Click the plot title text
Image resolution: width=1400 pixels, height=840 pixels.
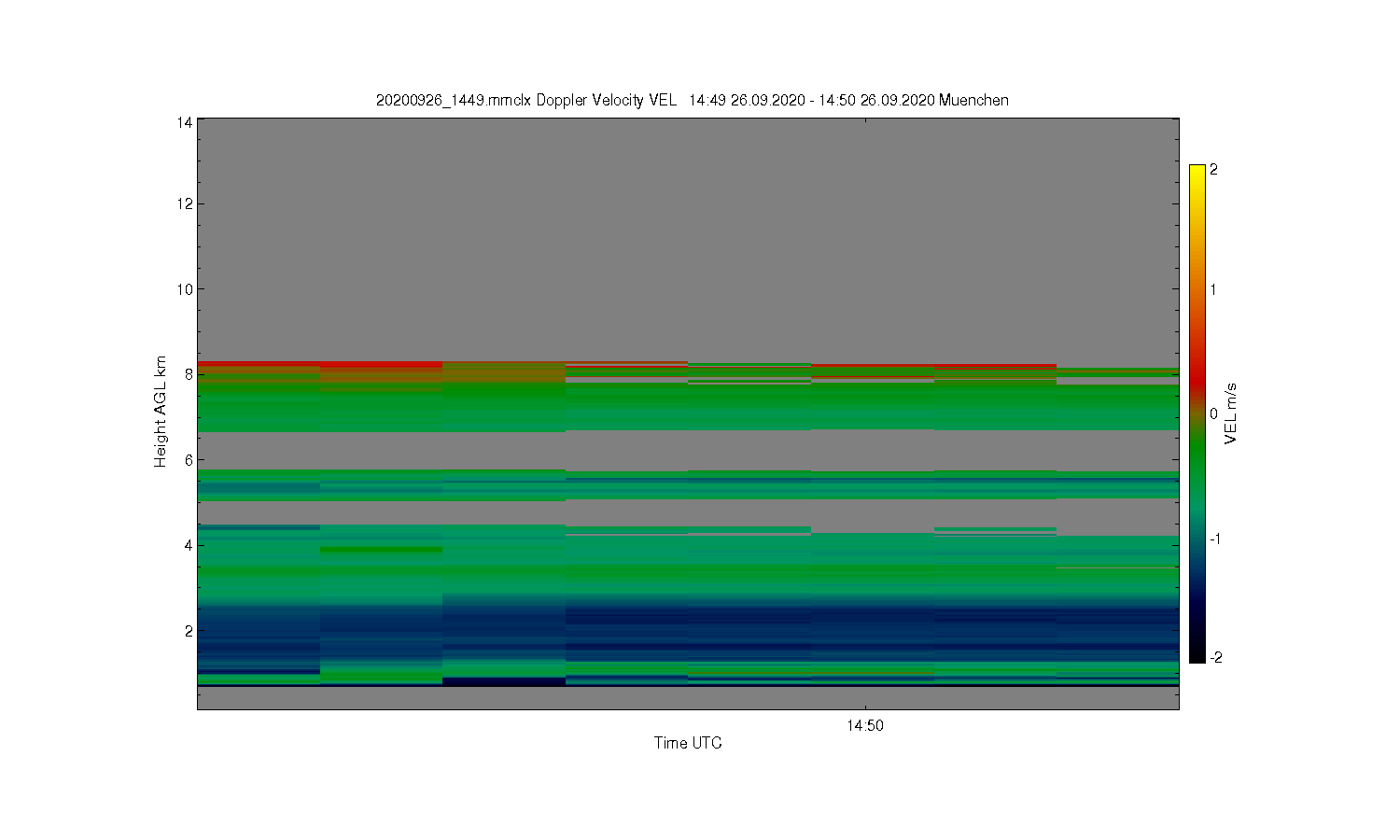(x=692, y=100)
